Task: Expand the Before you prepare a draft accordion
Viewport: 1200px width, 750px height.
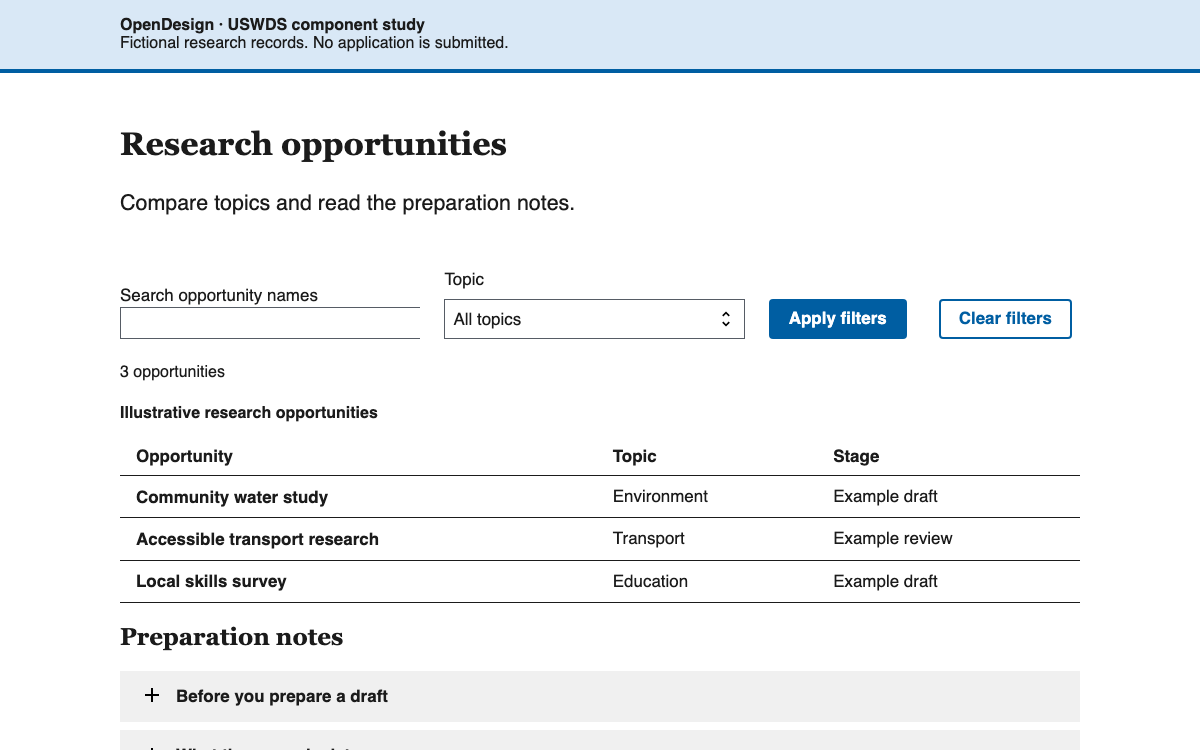Action: (x=600, y=696)
